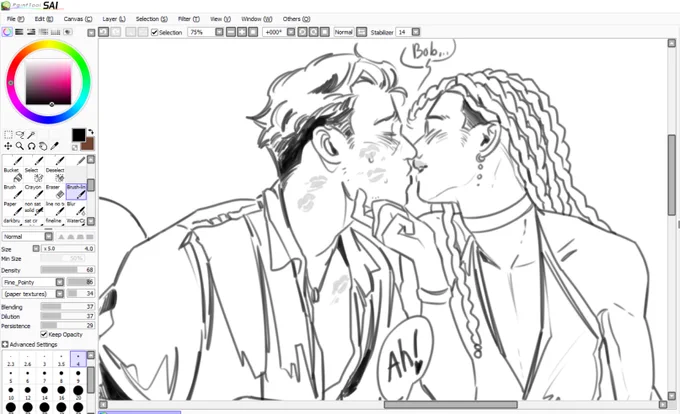Click the canvas horizontal scrollbar thumb
The height and width of the screenshot is (414, 680).
450,404
